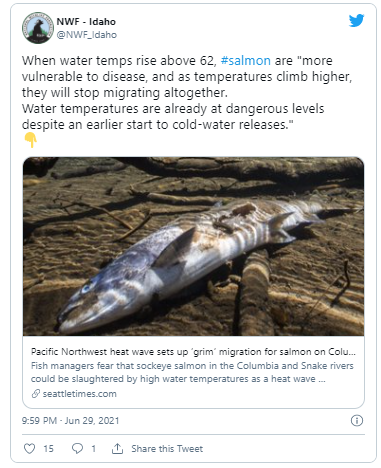
Task: Click Share this Tweet
Action: 167,449
